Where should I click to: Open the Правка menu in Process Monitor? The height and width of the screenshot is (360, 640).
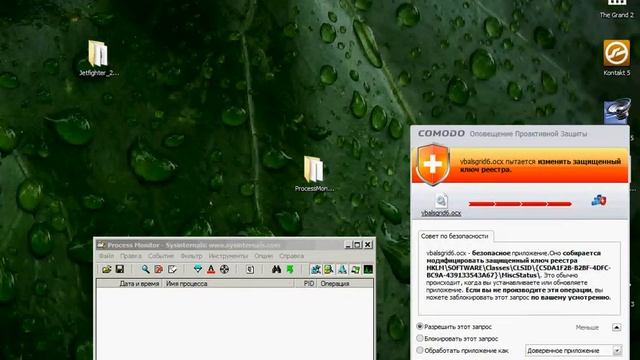click(131, 256)
